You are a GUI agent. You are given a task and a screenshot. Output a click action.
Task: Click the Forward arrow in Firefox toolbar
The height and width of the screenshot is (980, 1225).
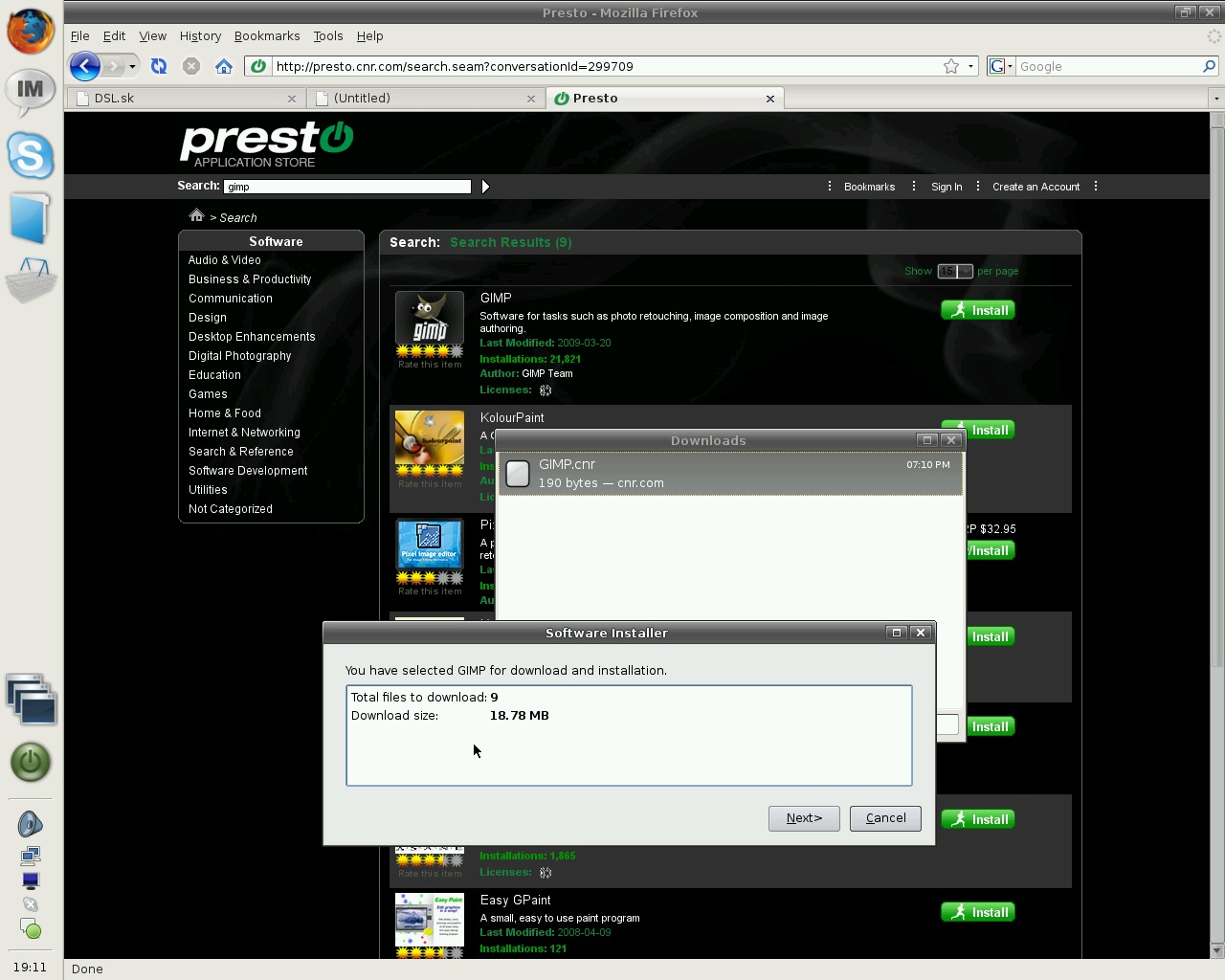click(x=114, y=66)
